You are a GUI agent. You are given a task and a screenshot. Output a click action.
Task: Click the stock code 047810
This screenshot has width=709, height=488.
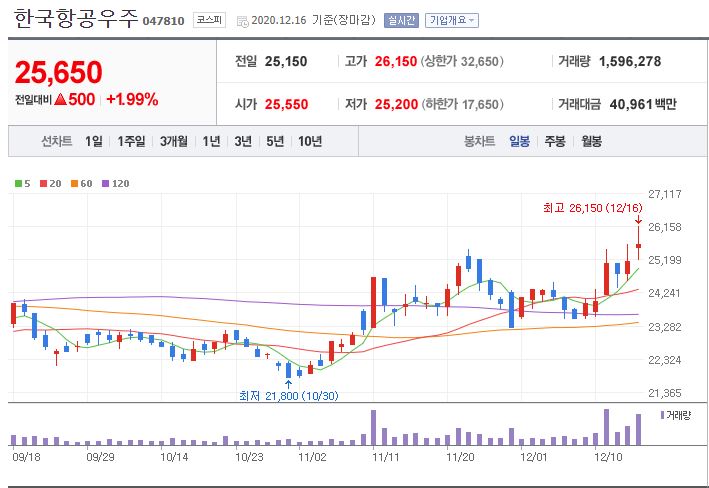[163, 21]
